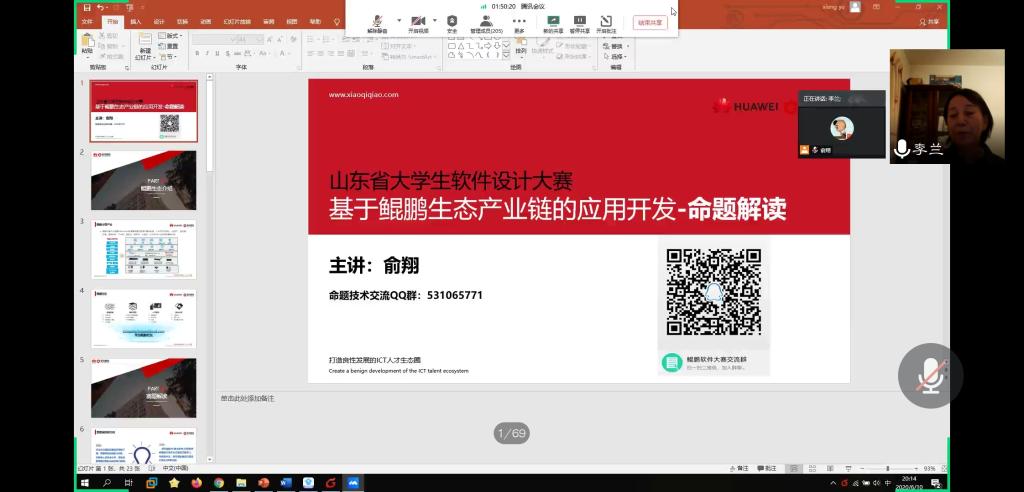Click the red End Sharing button
Viewport: 1024px width, 492px height.
tap(650, 22)
